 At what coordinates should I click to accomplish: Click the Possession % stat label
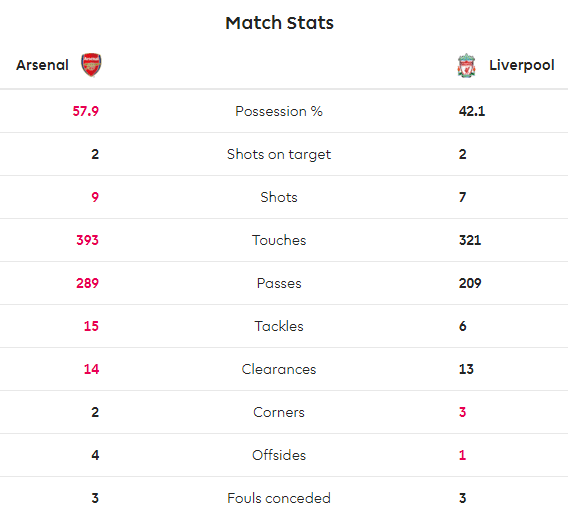pyautogui.click(x=279, y=111)
